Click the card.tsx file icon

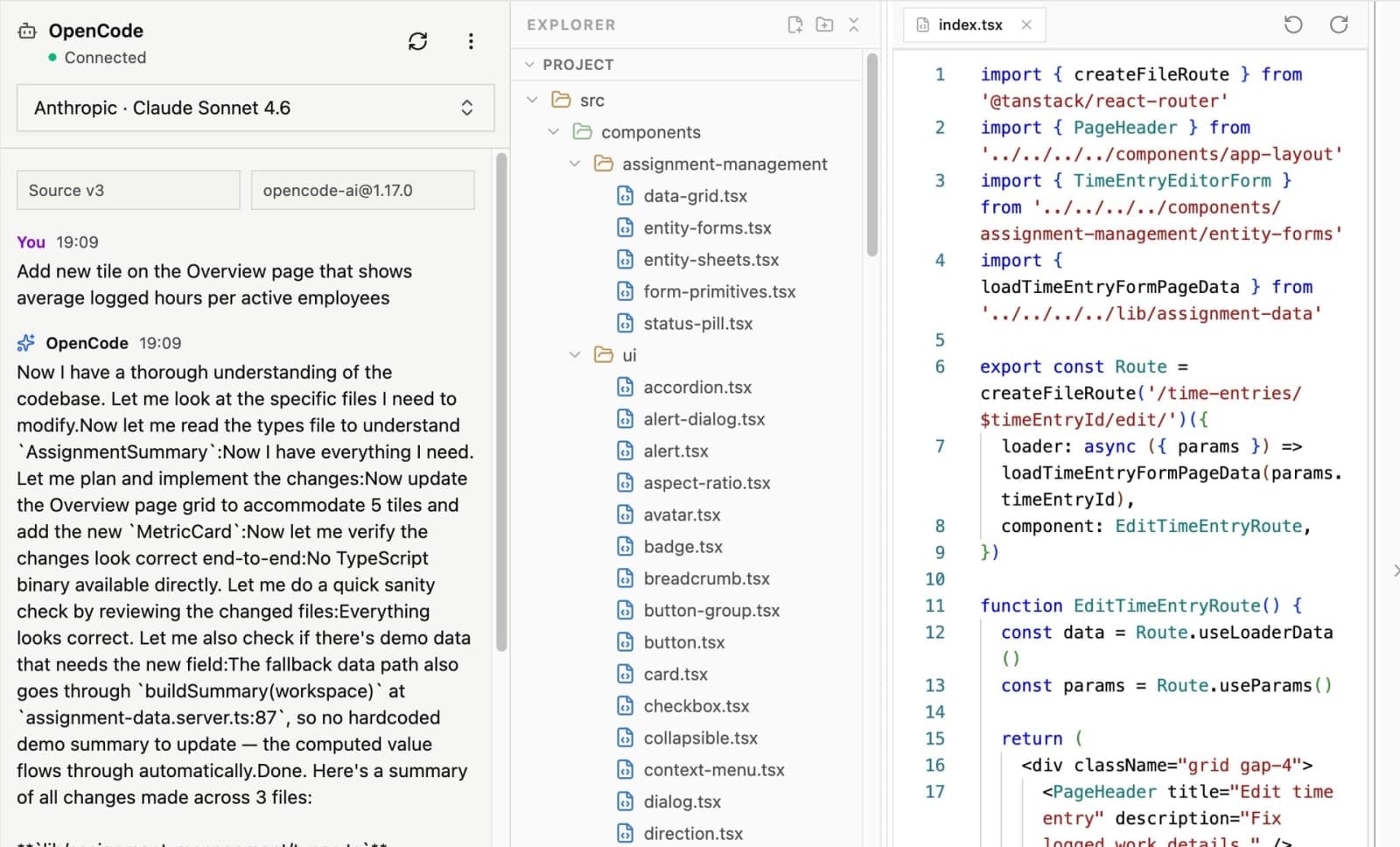[625, 674]
